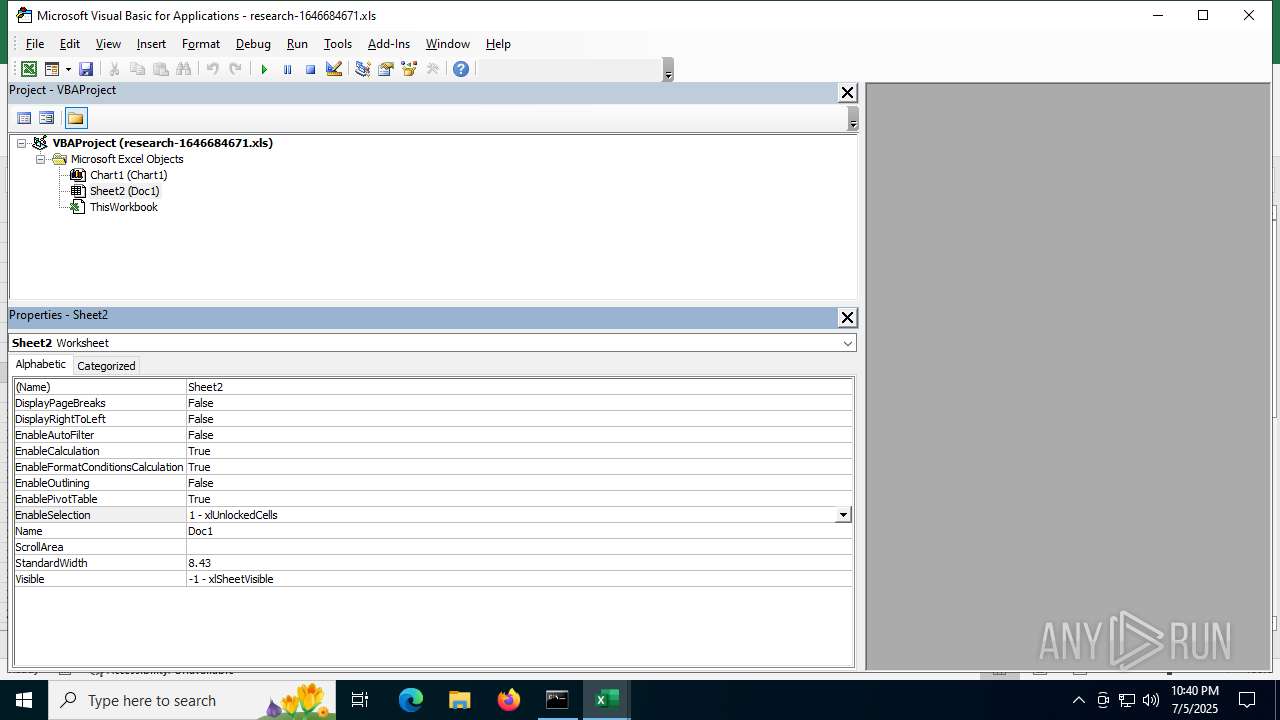
Task: Open the Insert object dropdown arrow
Action: pos(68,69)
